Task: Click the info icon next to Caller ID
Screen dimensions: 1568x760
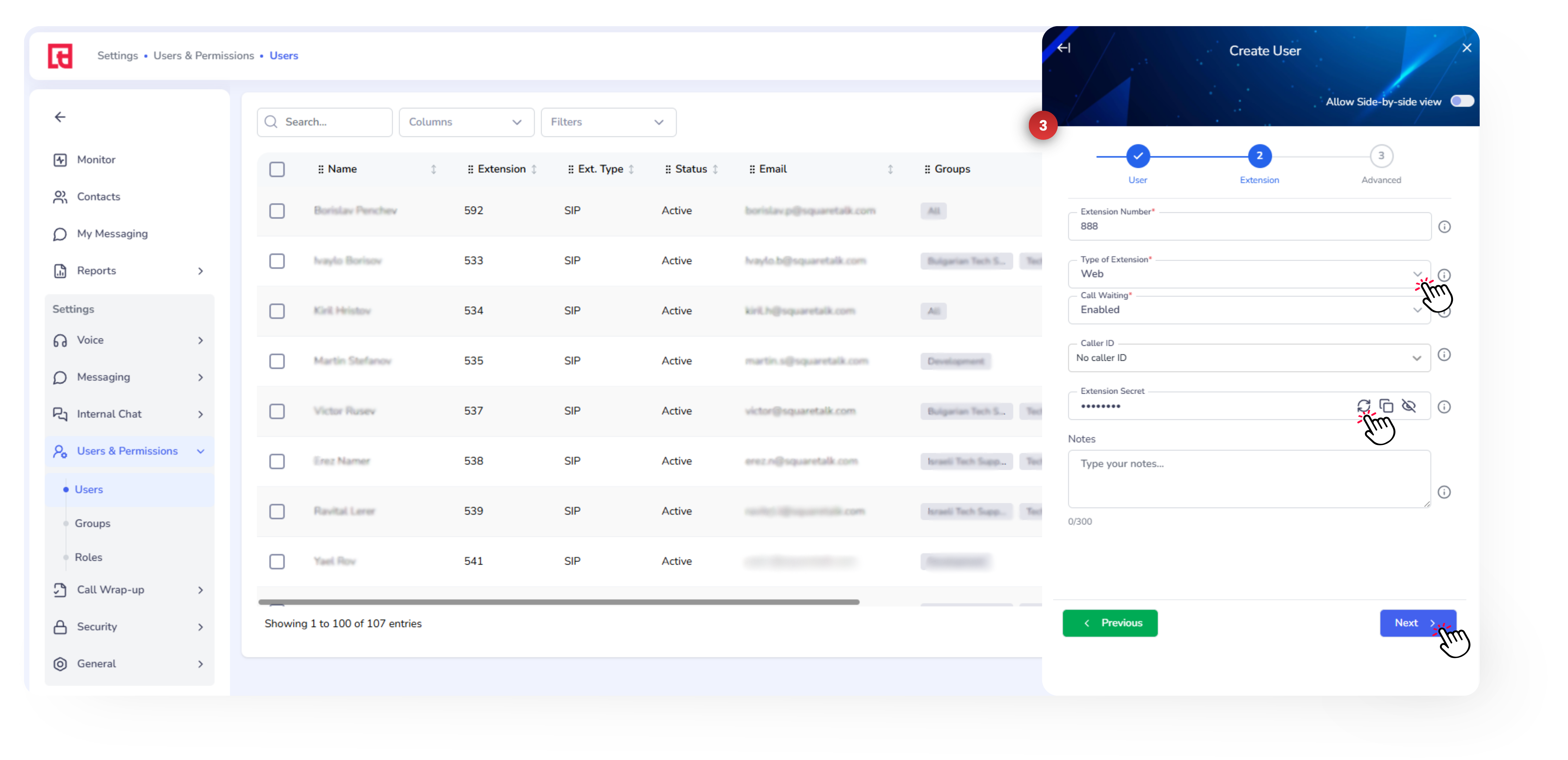Action: click(1444, 355)
